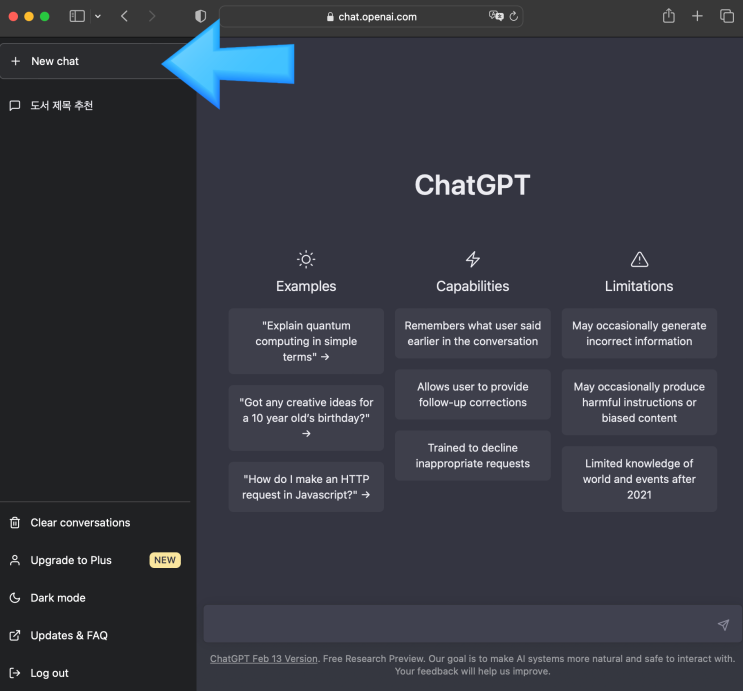The image size is (743, 691).
Task: Toggle the Safari sidebar button
Action: pyautogui.click(x=77, y=17)
